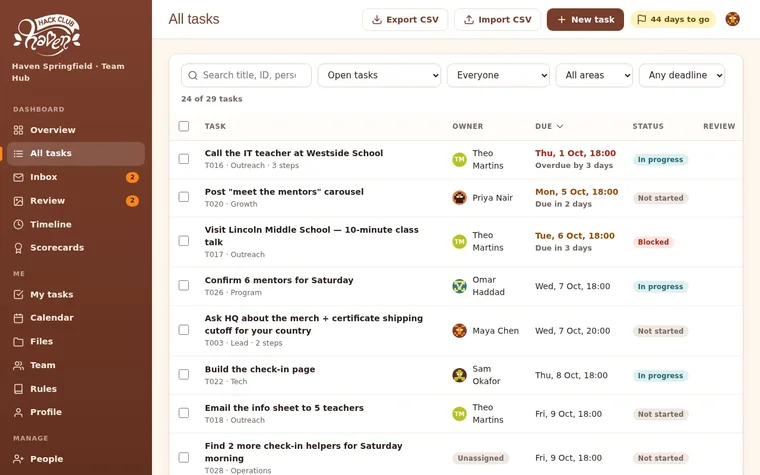This screenshot has height=475, width=760.
Task: Click the Blocked status pill
Action: coord(653,242)
